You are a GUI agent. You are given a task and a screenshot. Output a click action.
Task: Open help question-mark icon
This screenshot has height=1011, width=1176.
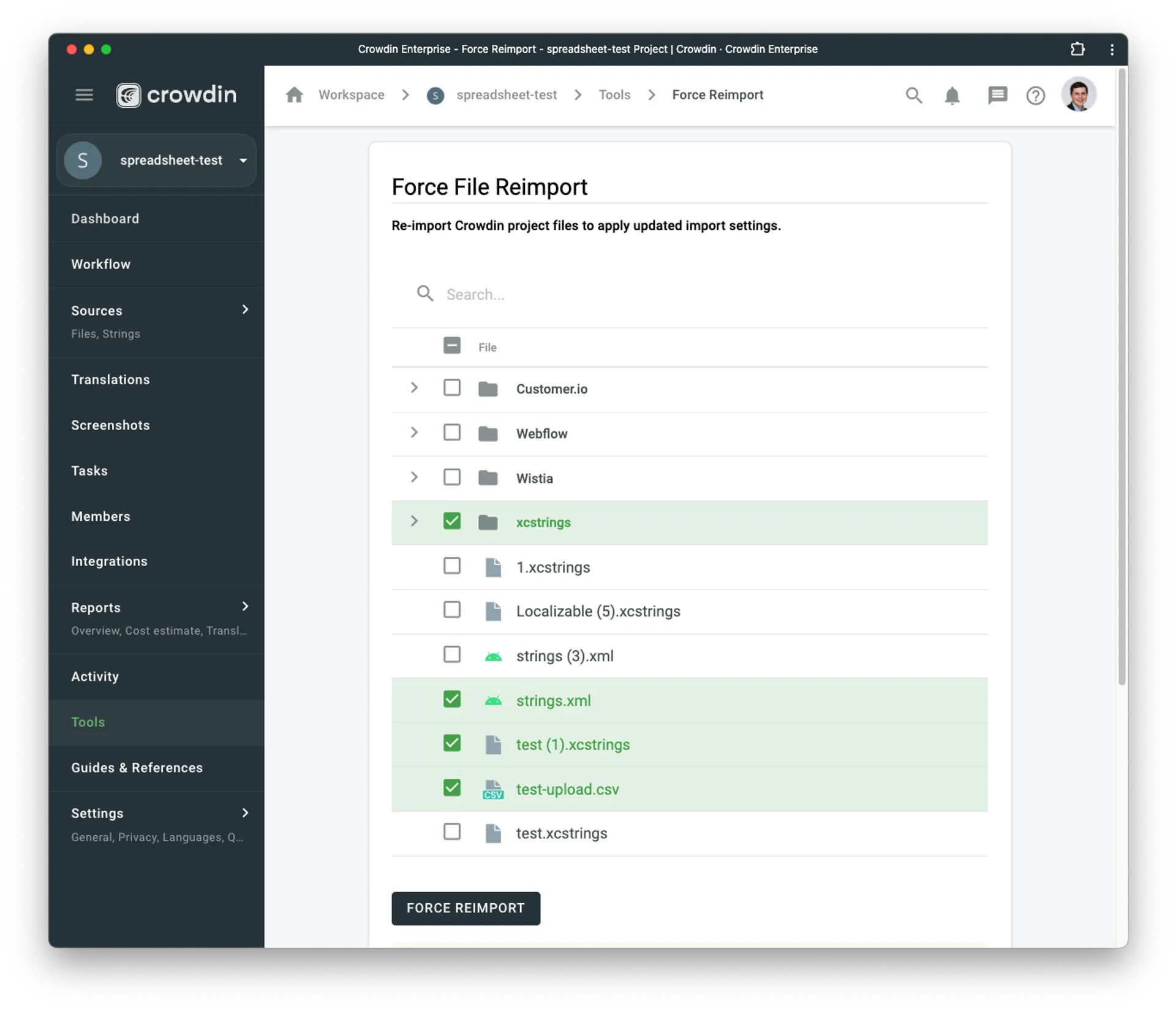pos(1036,96)
